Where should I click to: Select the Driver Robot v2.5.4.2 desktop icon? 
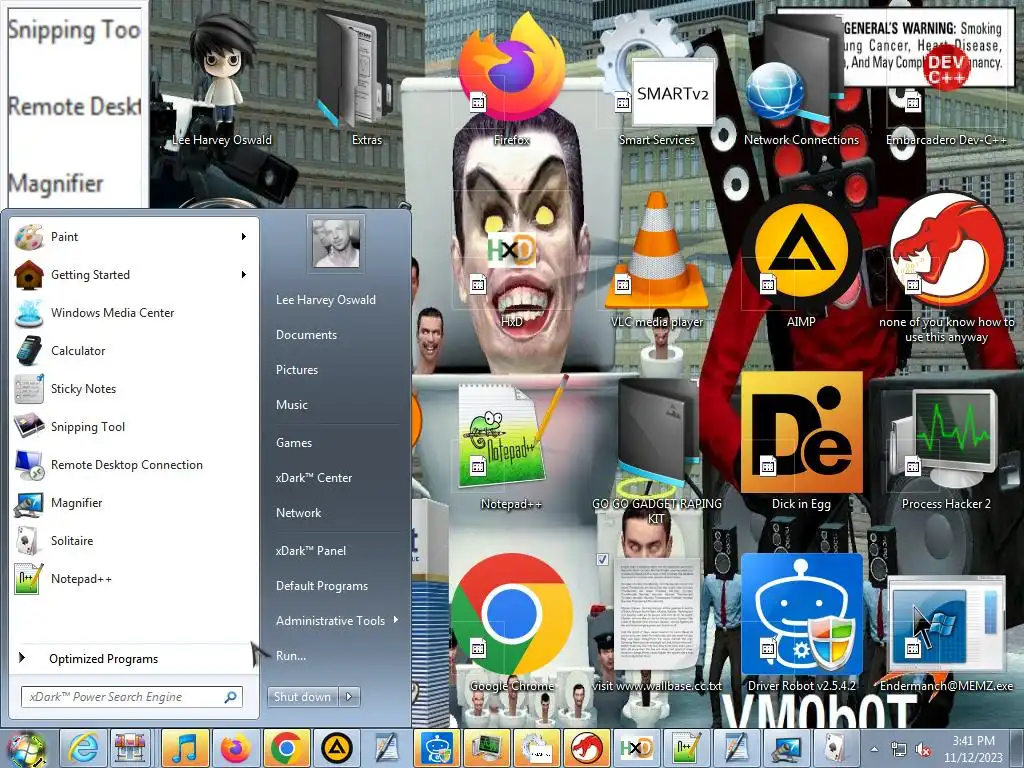pyautogui.click(x=801, y=620)
